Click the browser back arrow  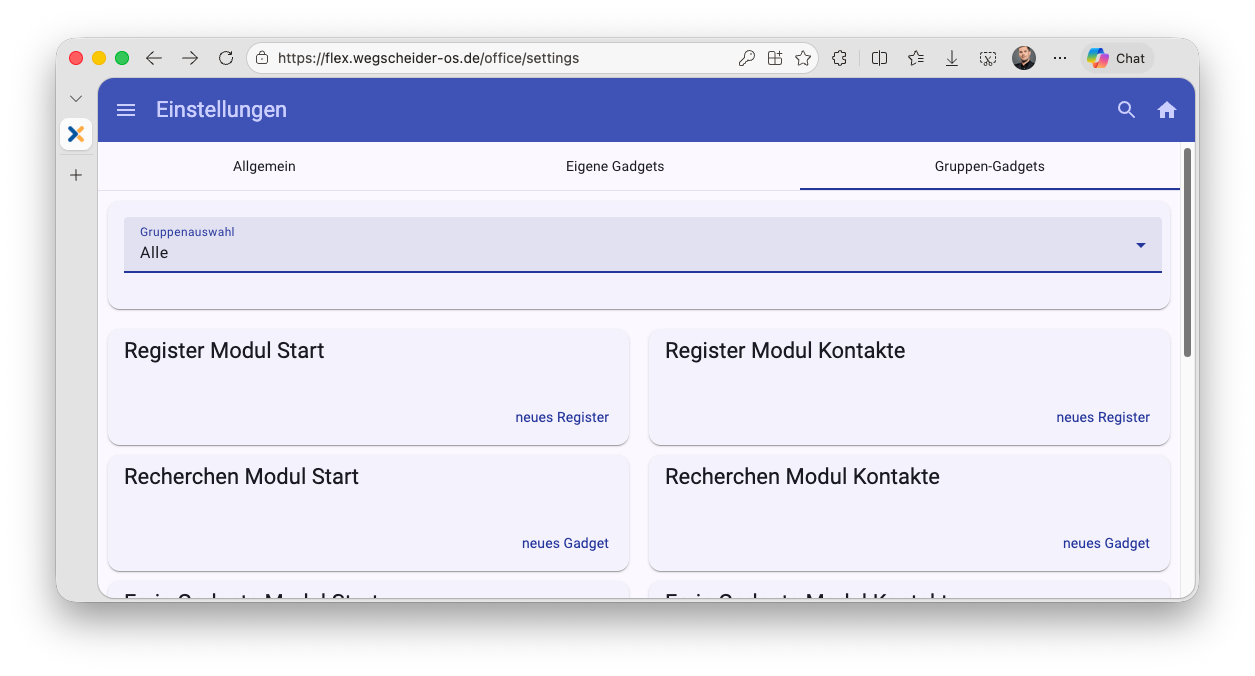(154, 58)
